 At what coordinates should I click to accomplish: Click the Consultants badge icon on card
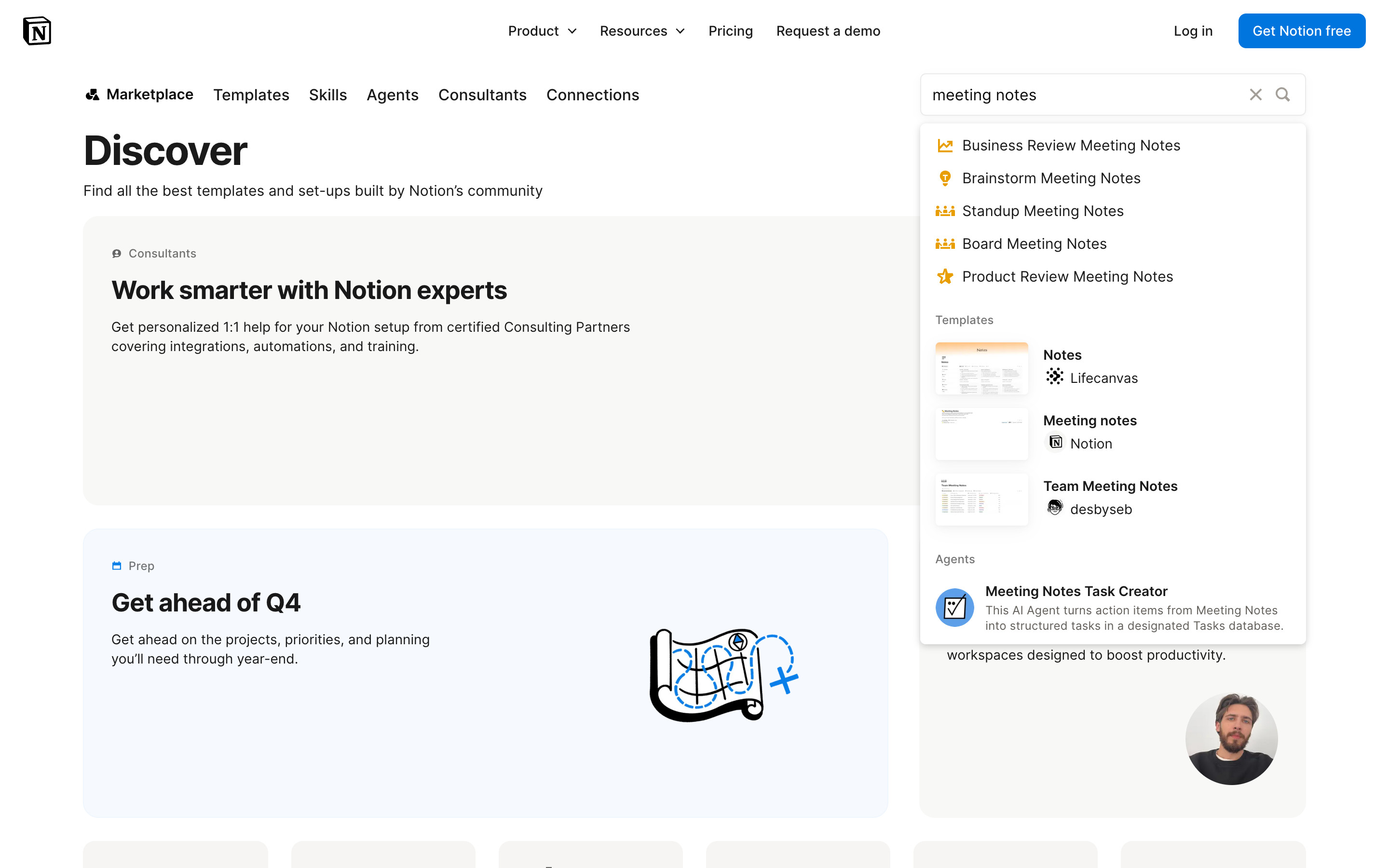(x=117, y=254)
